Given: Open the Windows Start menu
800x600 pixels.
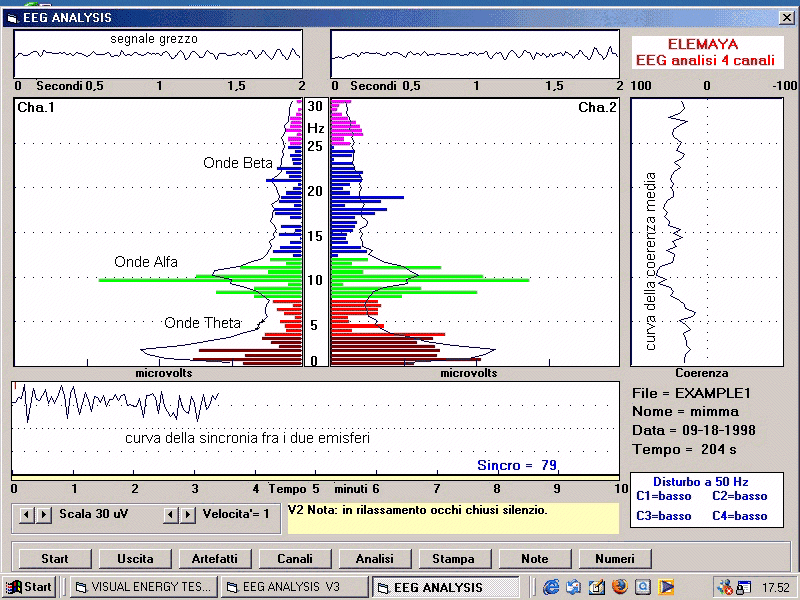Looking at the screenshot, I should pyautogui.click(x=30, y=587).
